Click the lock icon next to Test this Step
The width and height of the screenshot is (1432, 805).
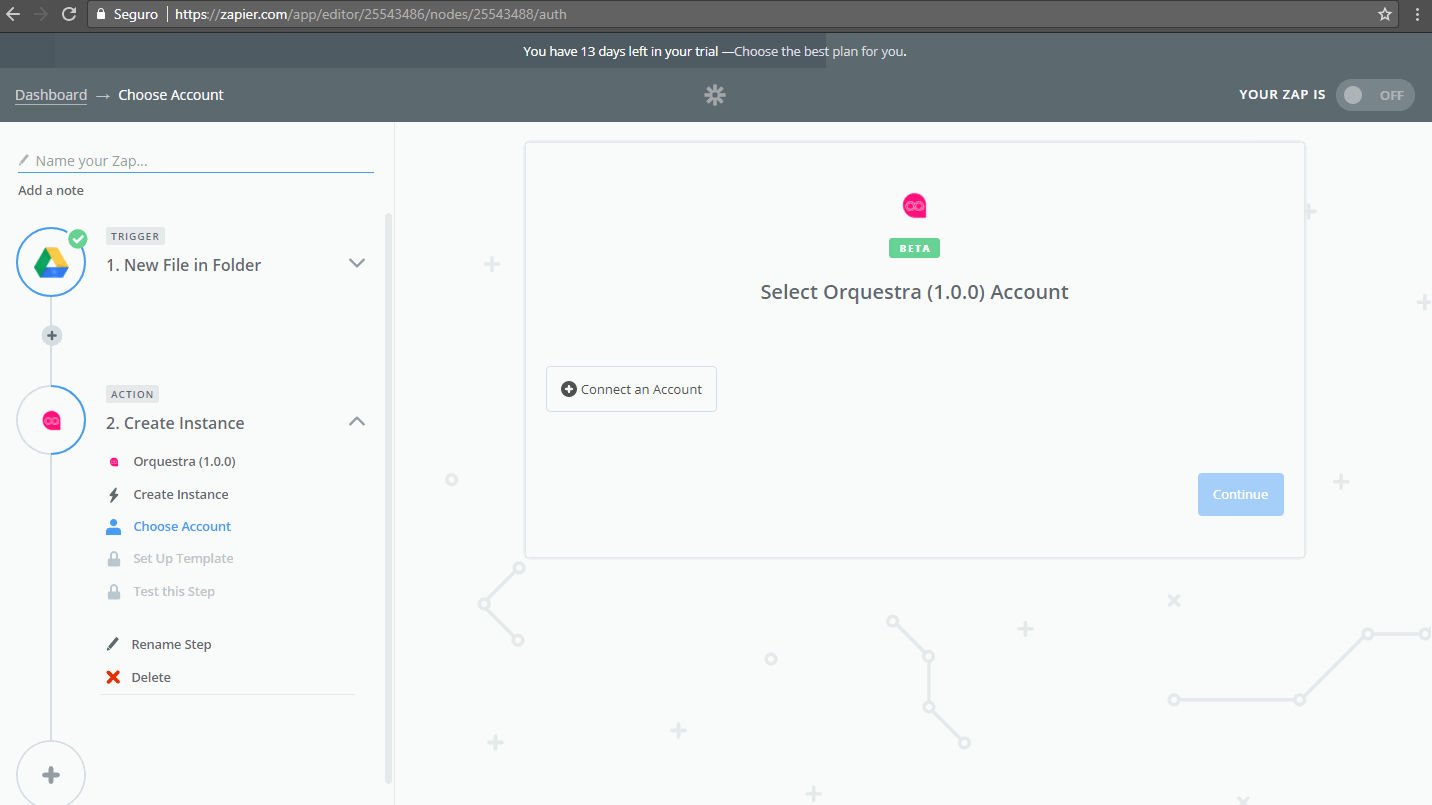(113, 592)
